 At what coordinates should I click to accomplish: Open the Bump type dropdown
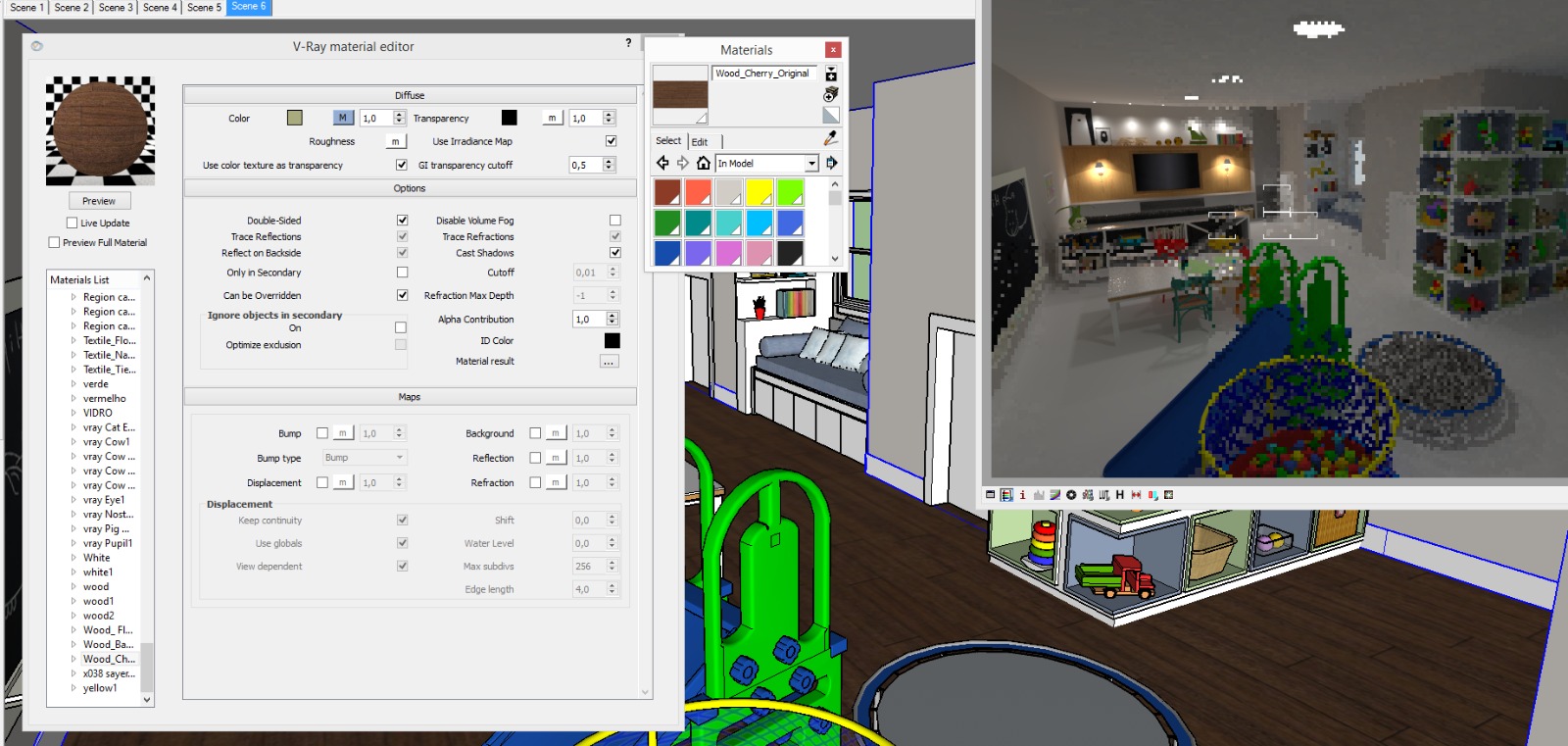364,458
